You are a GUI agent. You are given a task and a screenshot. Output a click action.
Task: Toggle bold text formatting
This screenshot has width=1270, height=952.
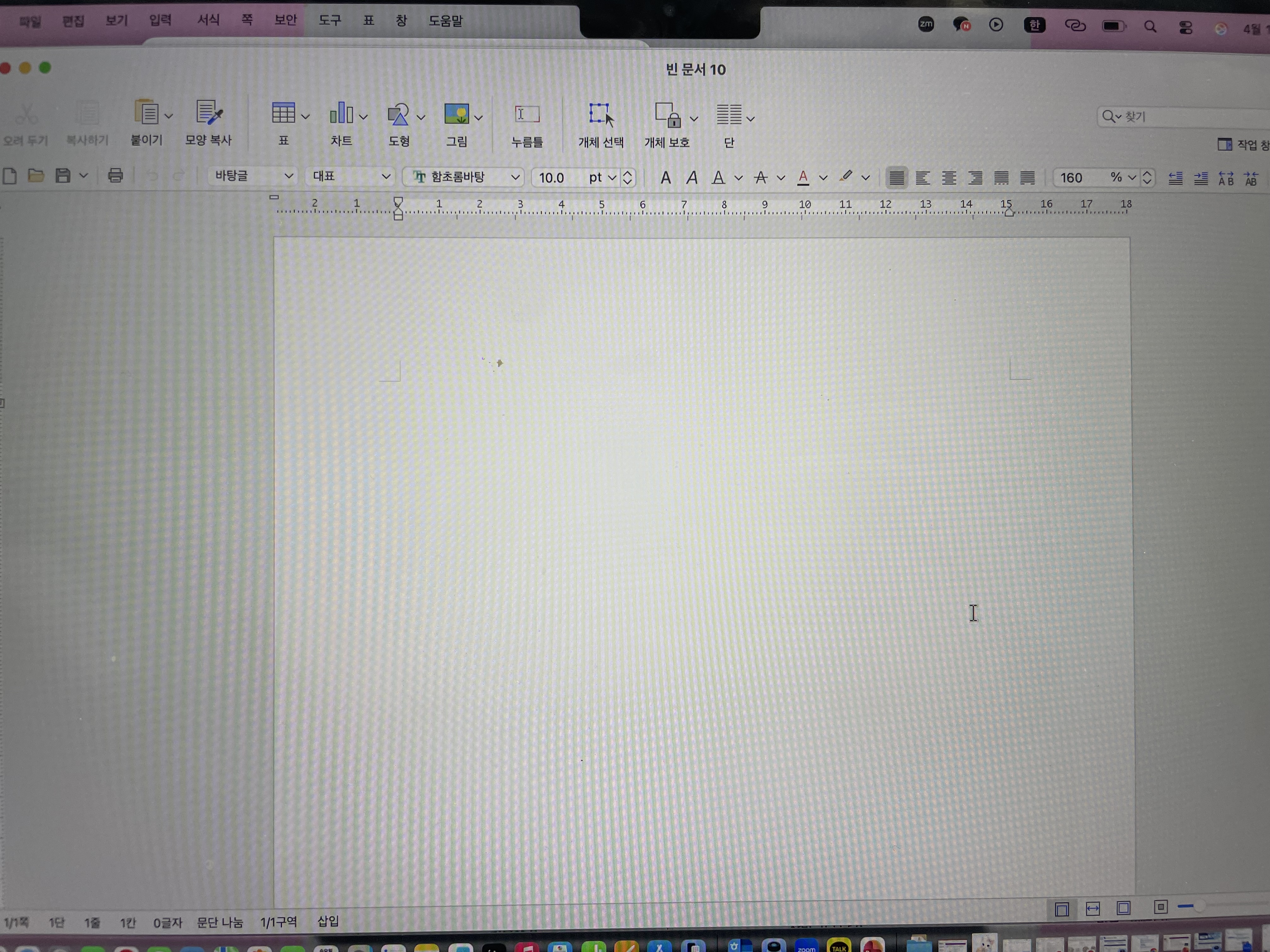pos(666,177)
